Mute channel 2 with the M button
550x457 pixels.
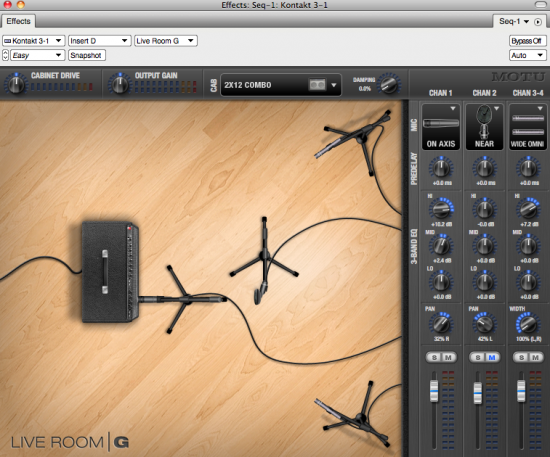[x=492, y=357]
